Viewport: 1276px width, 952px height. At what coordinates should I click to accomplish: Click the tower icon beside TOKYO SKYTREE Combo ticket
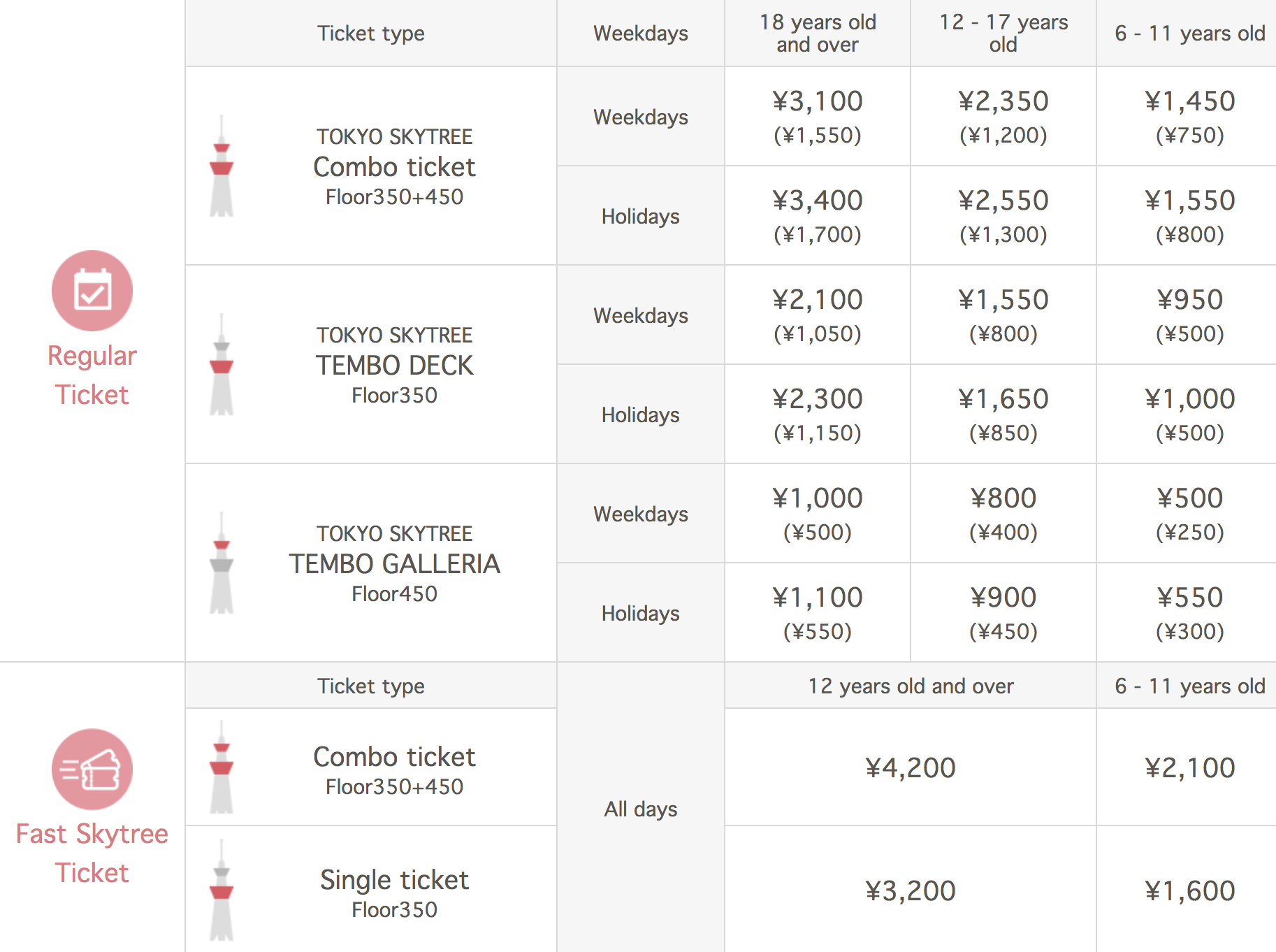tap(222, 166)
